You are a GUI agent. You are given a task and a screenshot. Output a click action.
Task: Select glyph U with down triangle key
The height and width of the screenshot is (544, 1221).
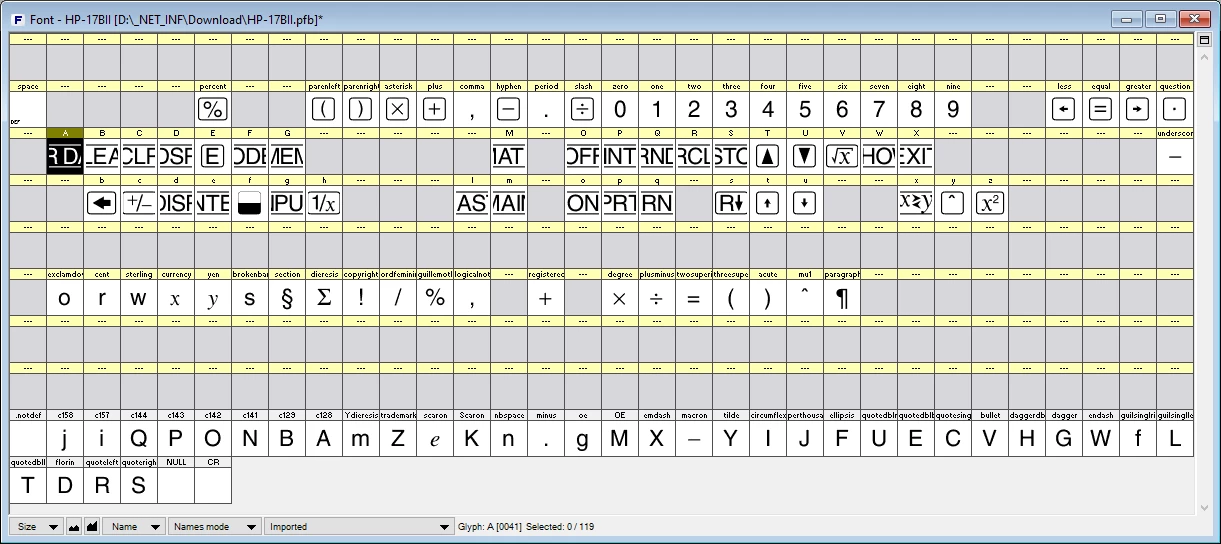click(805, 156)
